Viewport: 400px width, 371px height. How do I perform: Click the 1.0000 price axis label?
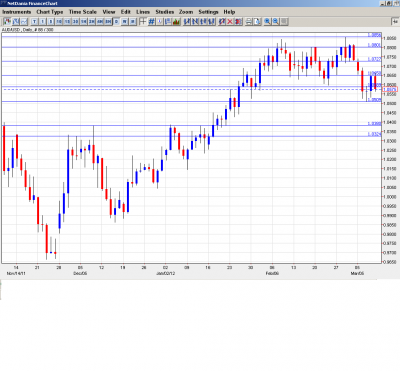pos(390,197)
